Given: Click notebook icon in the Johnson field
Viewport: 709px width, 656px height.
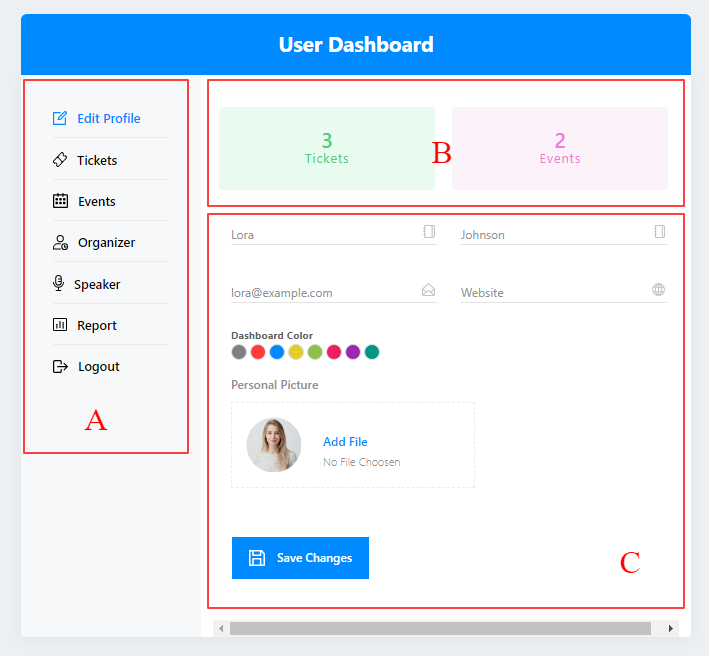Looking at the screenshot, I should click(x=660, y=231).
